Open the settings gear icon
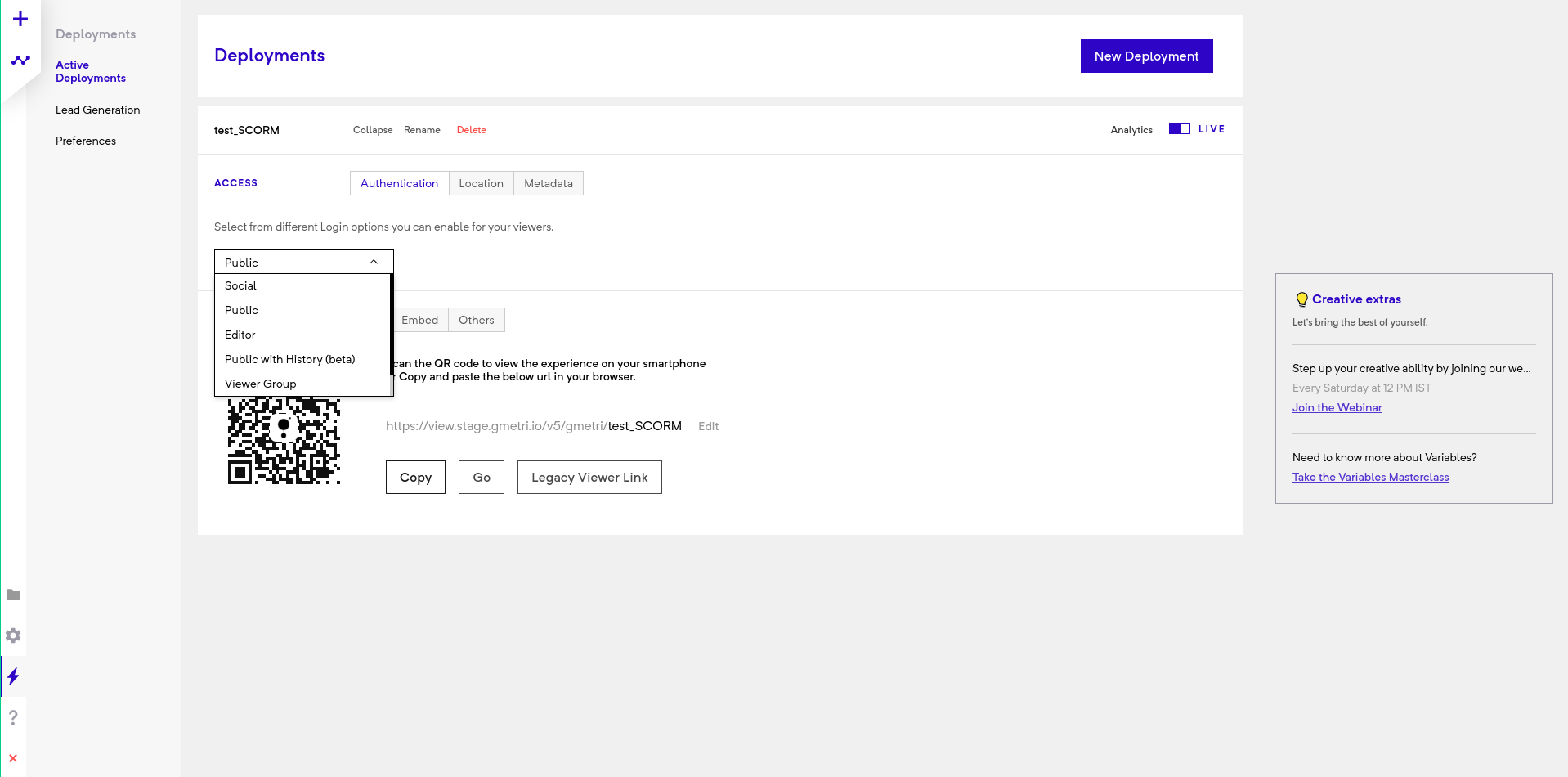 (13, 636)
